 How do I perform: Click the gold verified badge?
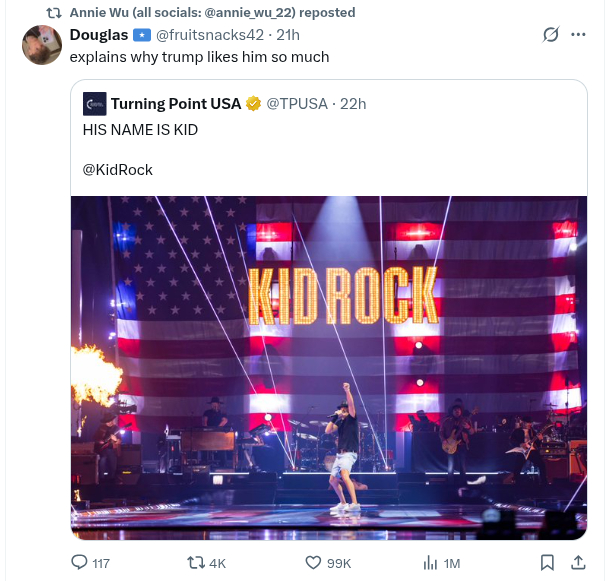254,103
